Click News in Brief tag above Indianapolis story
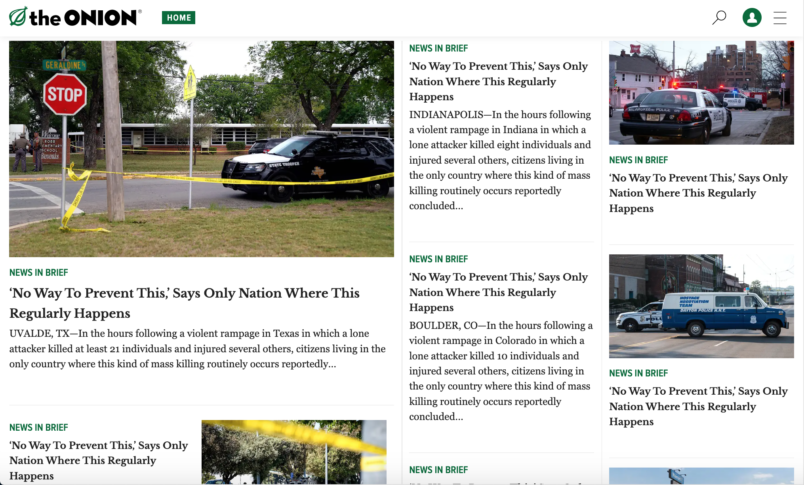Image resolution: width=804 pixels, height=485 pixels. (438, 48)
